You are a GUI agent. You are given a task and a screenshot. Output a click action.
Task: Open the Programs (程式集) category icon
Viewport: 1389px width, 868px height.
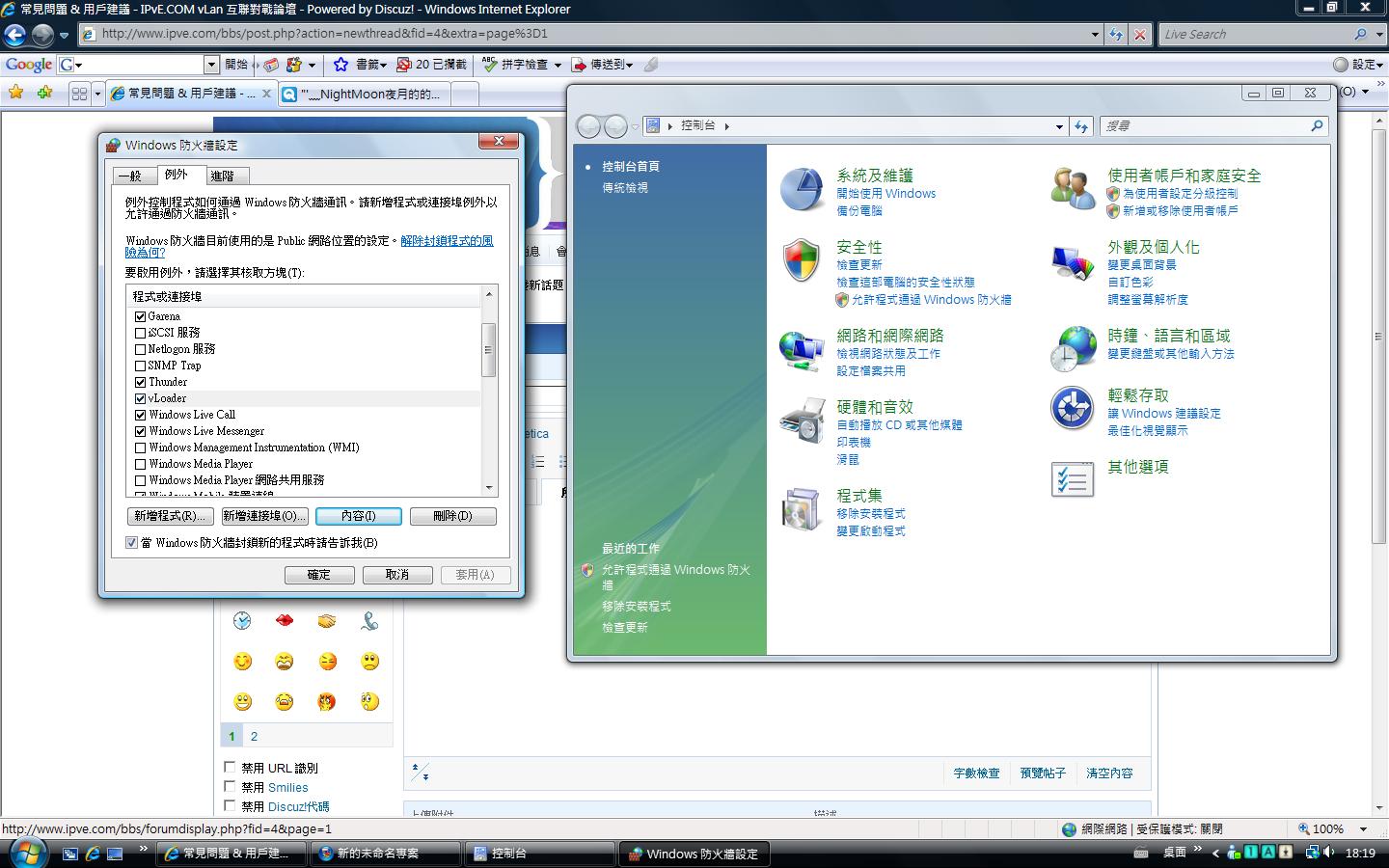[x=802, y=509]
